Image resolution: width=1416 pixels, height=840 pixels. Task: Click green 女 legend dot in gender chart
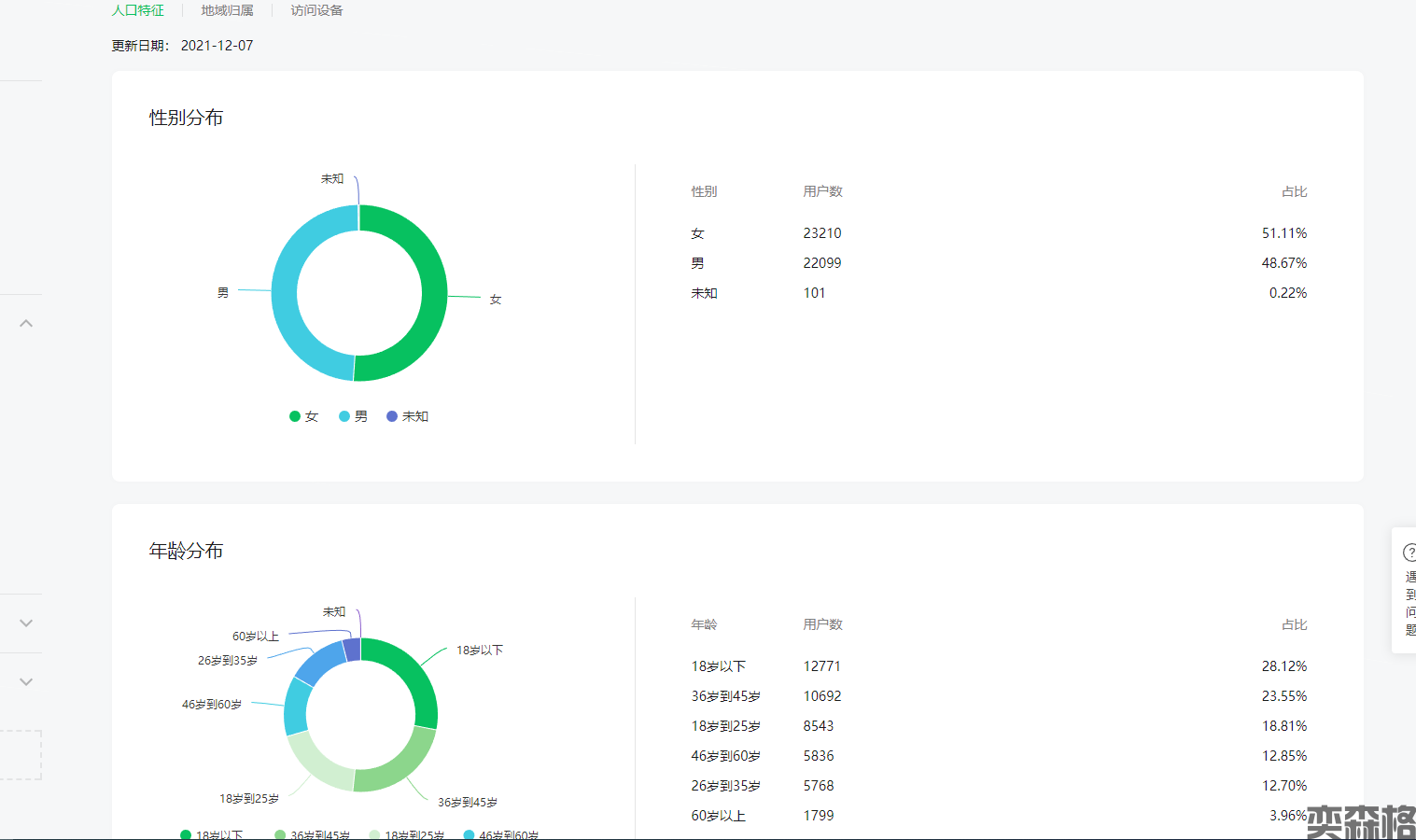[x=295, y=416]
